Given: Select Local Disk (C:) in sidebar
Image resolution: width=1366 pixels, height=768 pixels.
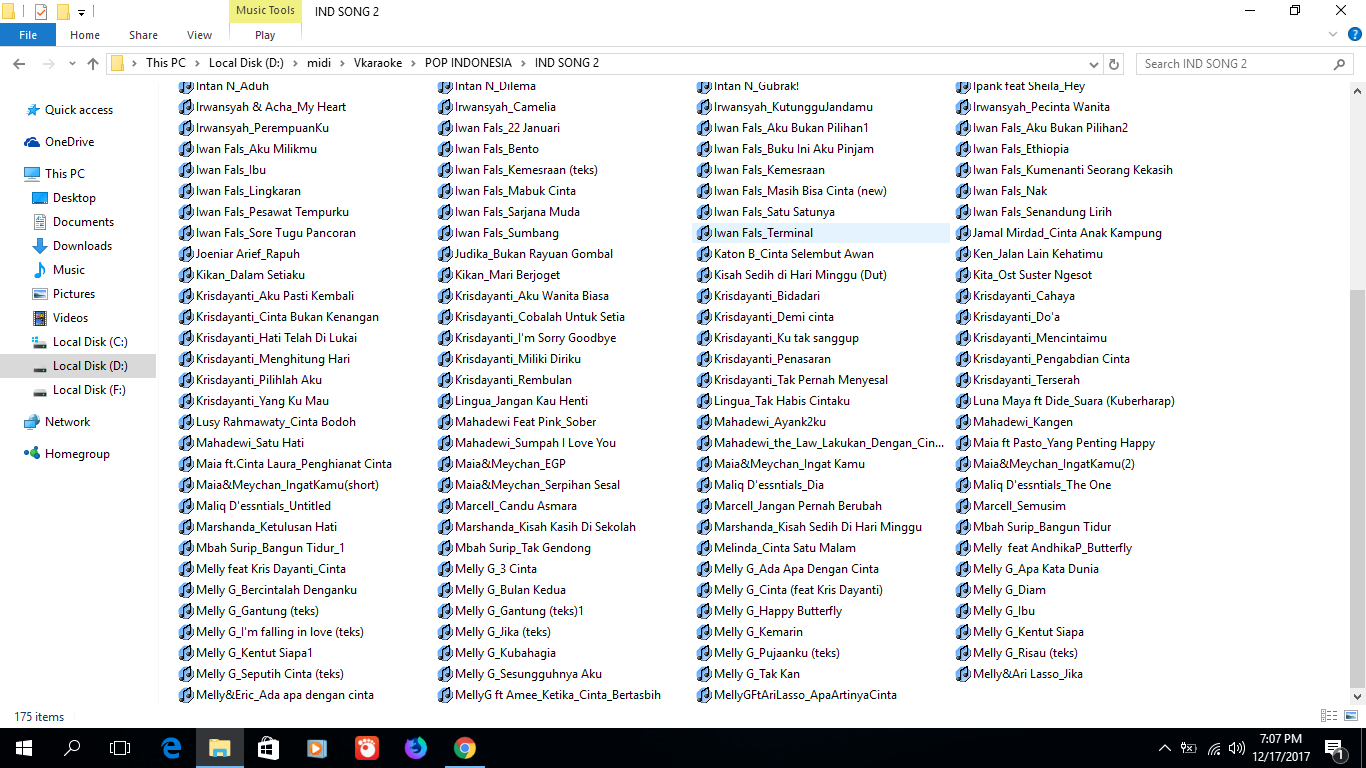Looking at the screenshot, I should pos(90,342).
